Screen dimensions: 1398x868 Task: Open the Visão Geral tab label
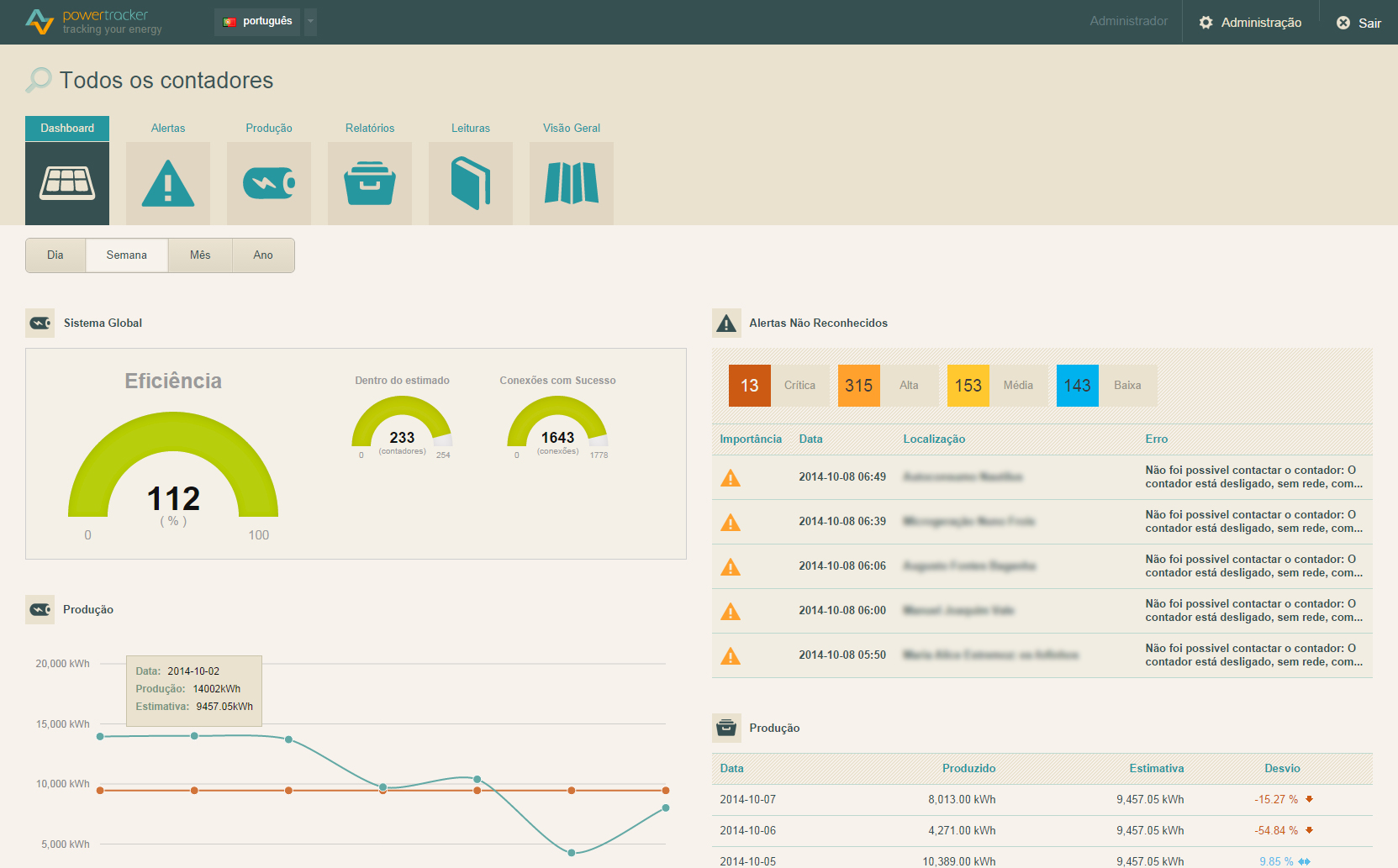[x=572, y=129]
